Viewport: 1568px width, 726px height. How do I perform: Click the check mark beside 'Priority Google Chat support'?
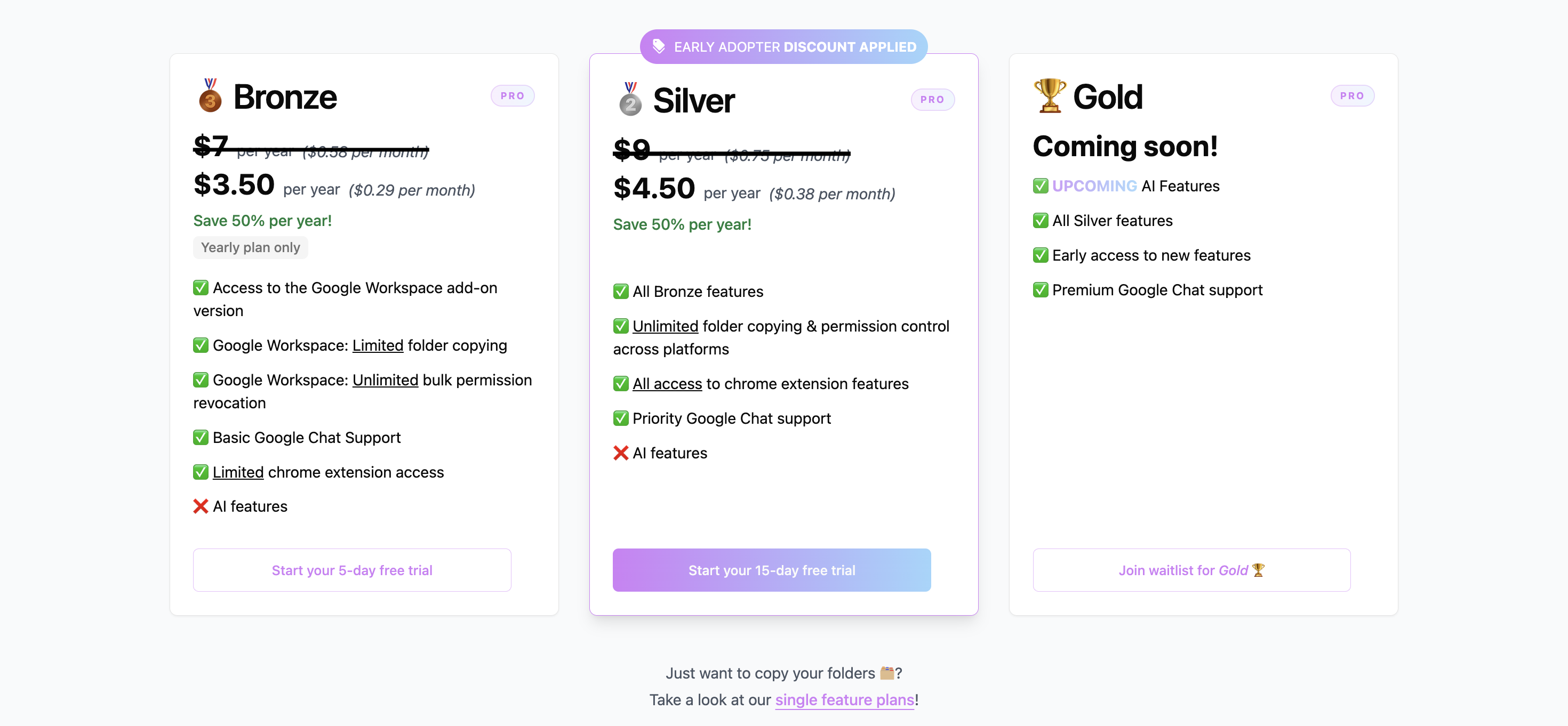click(620, 418)
